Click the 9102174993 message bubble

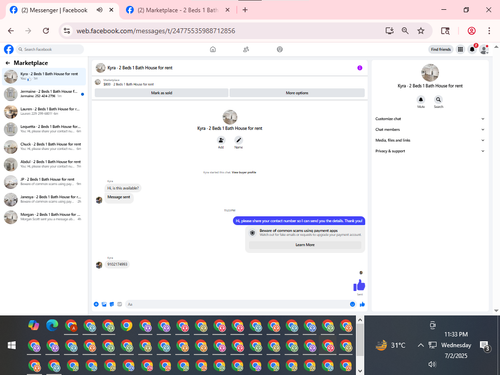pos(117,264)
